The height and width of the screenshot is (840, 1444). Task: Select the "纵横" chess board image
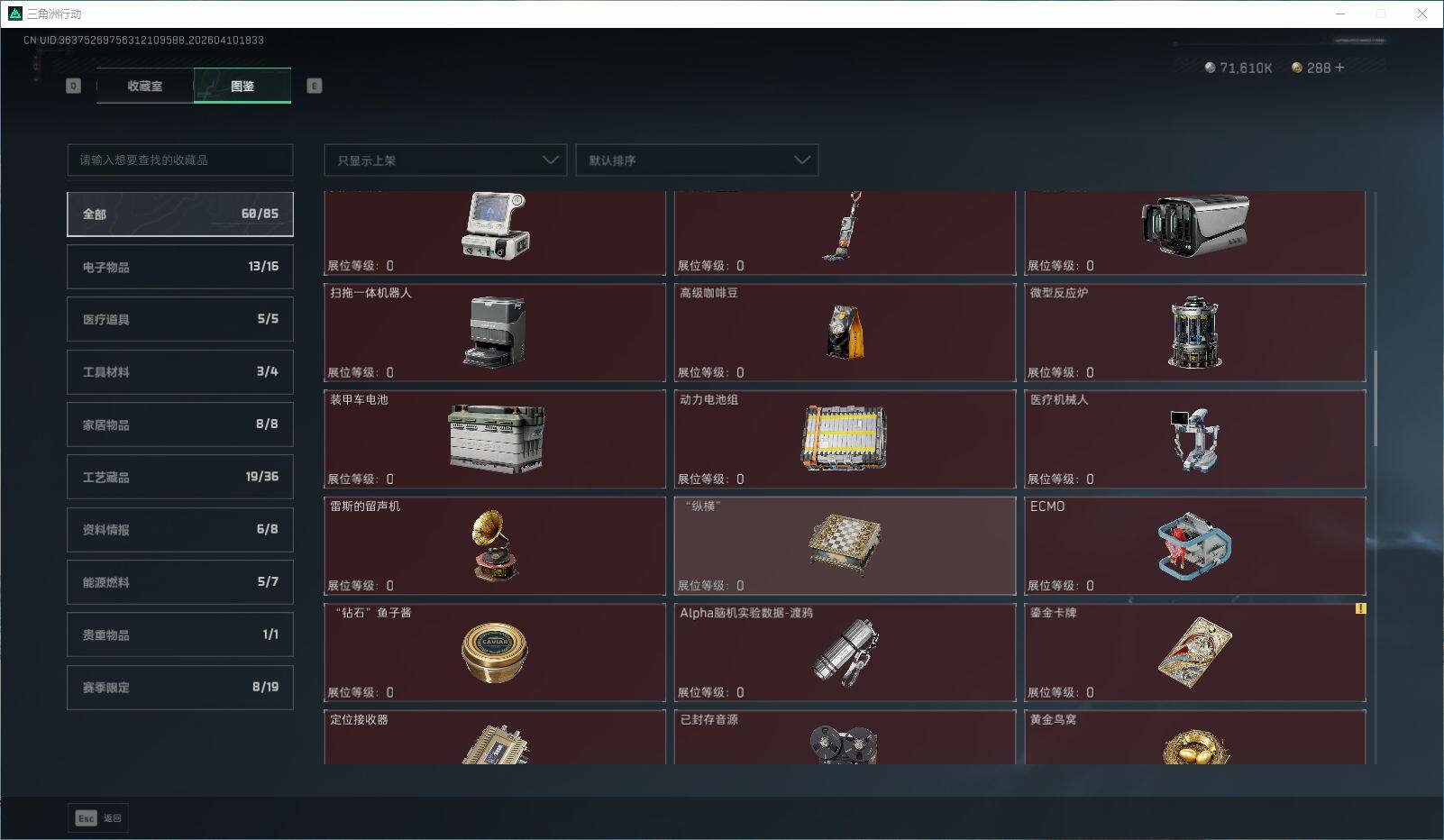point(845,544)
